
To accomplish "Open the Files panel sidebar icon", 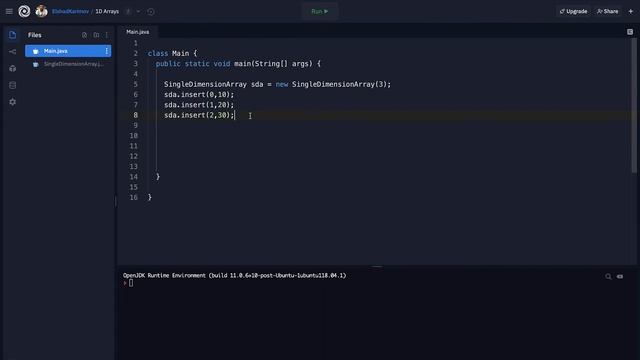I will [x=12, y=35].
